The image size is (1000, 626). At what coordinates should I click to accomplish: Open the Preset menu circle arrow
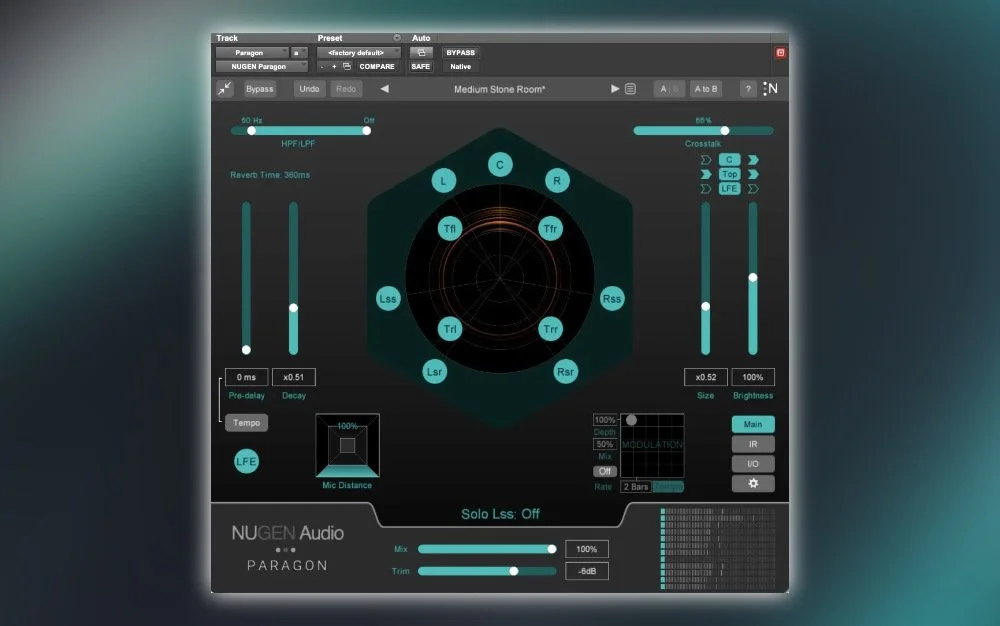click(397, 38)
